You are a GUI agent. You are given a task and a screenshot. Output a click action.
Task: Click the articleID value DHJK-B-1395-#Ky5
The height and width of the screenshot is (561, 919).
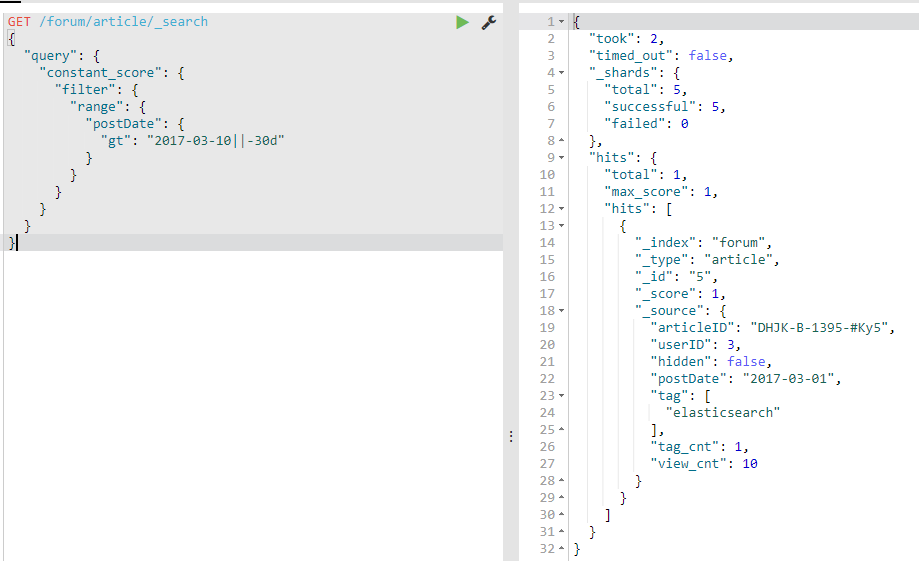click(x=819, y=328)
